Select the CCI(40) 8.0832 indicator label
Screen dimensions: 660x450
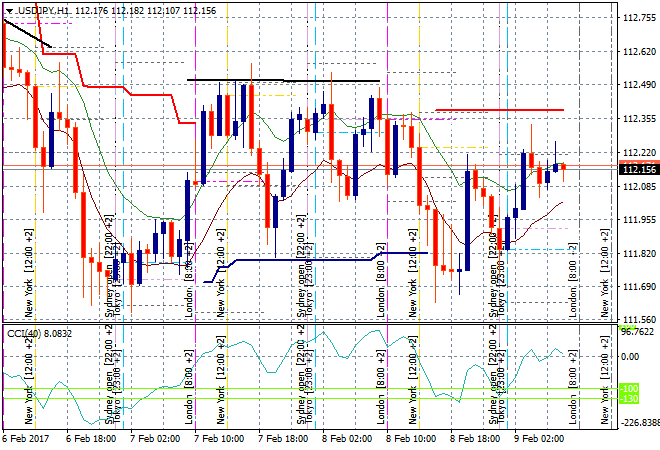40,334
